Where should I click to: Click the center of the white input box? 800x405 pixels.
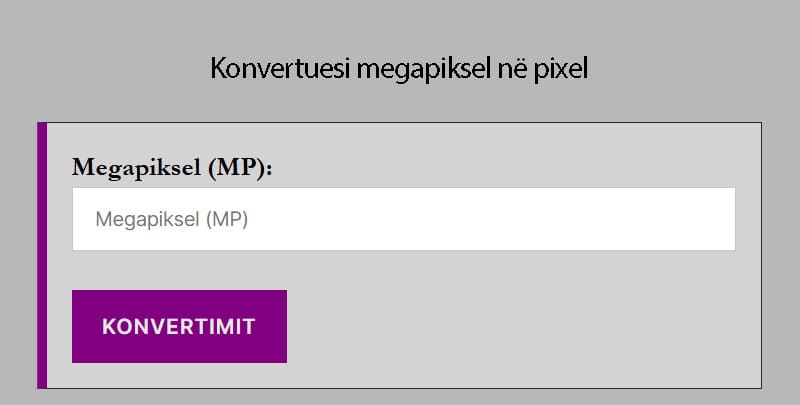point(404,219)
